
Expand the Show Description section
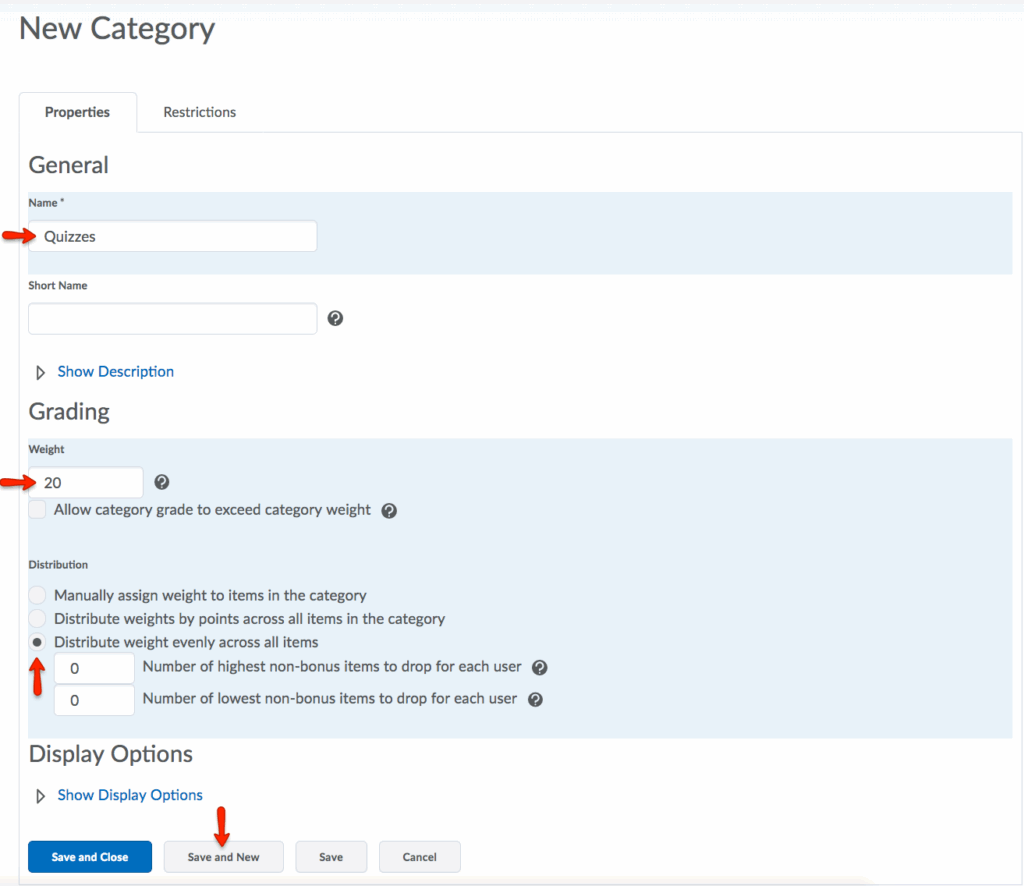(115, 372)
